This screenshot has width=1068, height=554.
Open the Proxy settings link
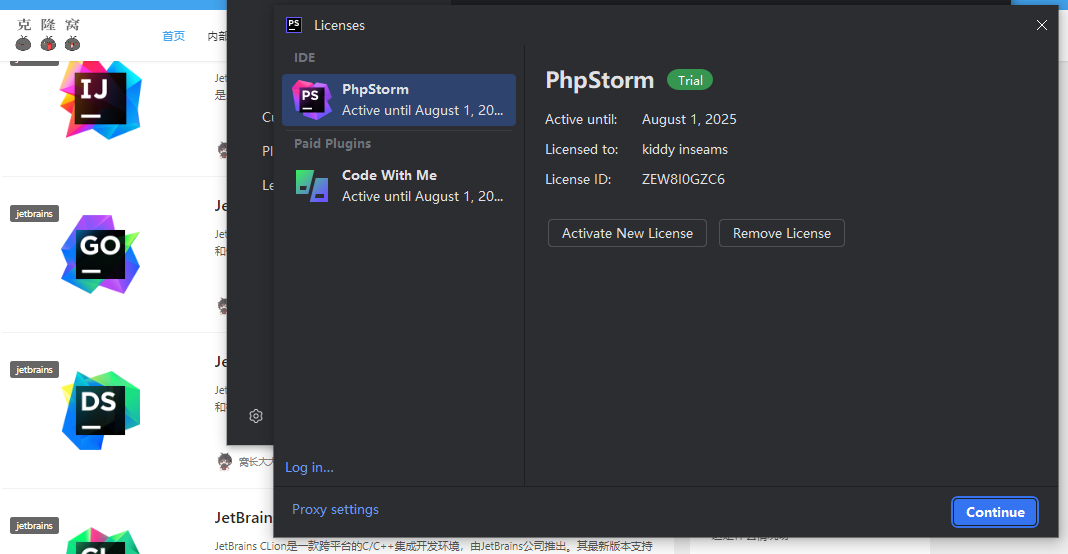(335, 509)
